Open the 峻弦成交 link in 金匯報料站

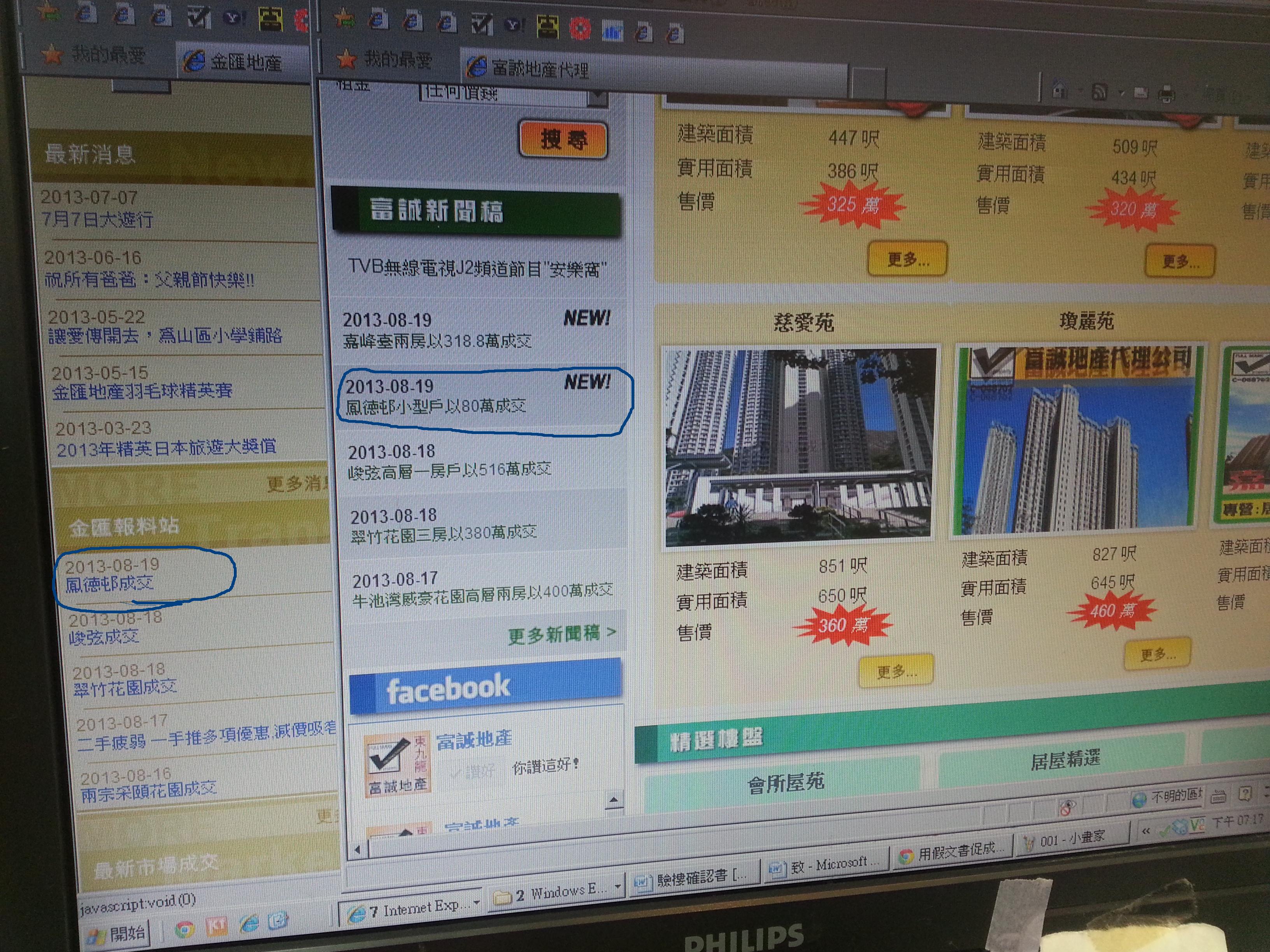104,636
